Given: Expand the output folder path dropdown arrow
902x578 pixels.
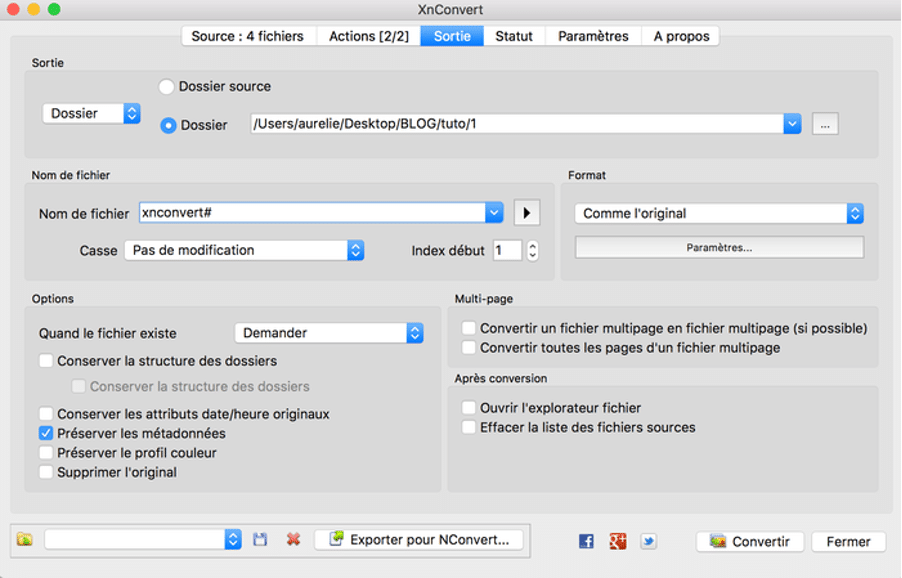Looking at the screenshot, I should [792, 124].
